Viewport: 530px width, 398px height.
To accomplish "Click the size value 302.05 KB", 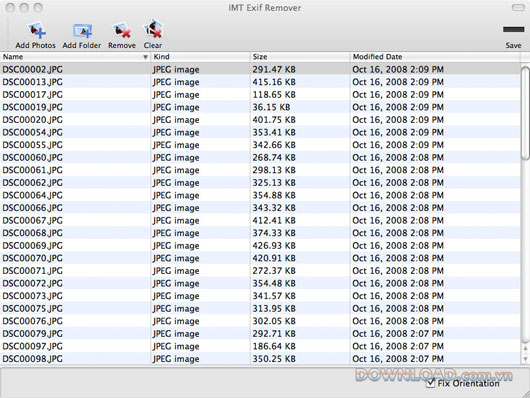I will click(274, 321).
